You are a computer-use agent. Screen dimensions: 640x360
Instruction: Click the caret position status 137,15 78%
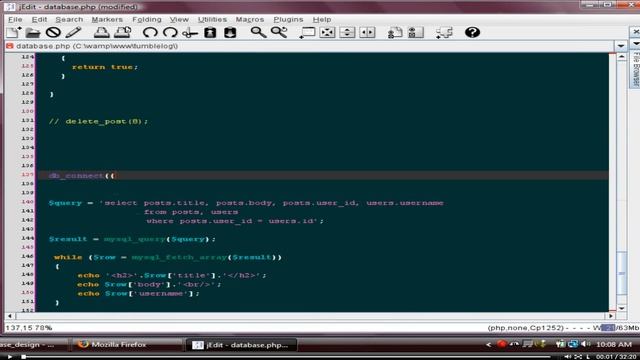pyautogui.click(x=29, y=328)
